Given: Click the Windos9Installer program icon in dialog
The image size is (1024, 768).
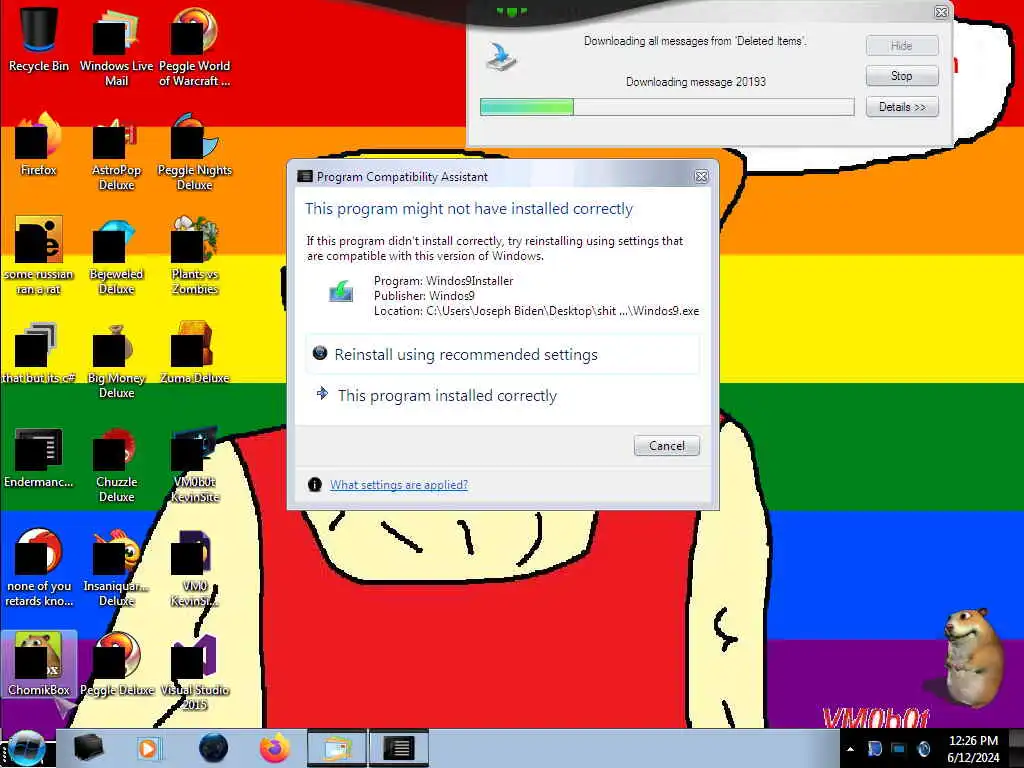Looking at the screenshot, I should (x=341, y=292).
